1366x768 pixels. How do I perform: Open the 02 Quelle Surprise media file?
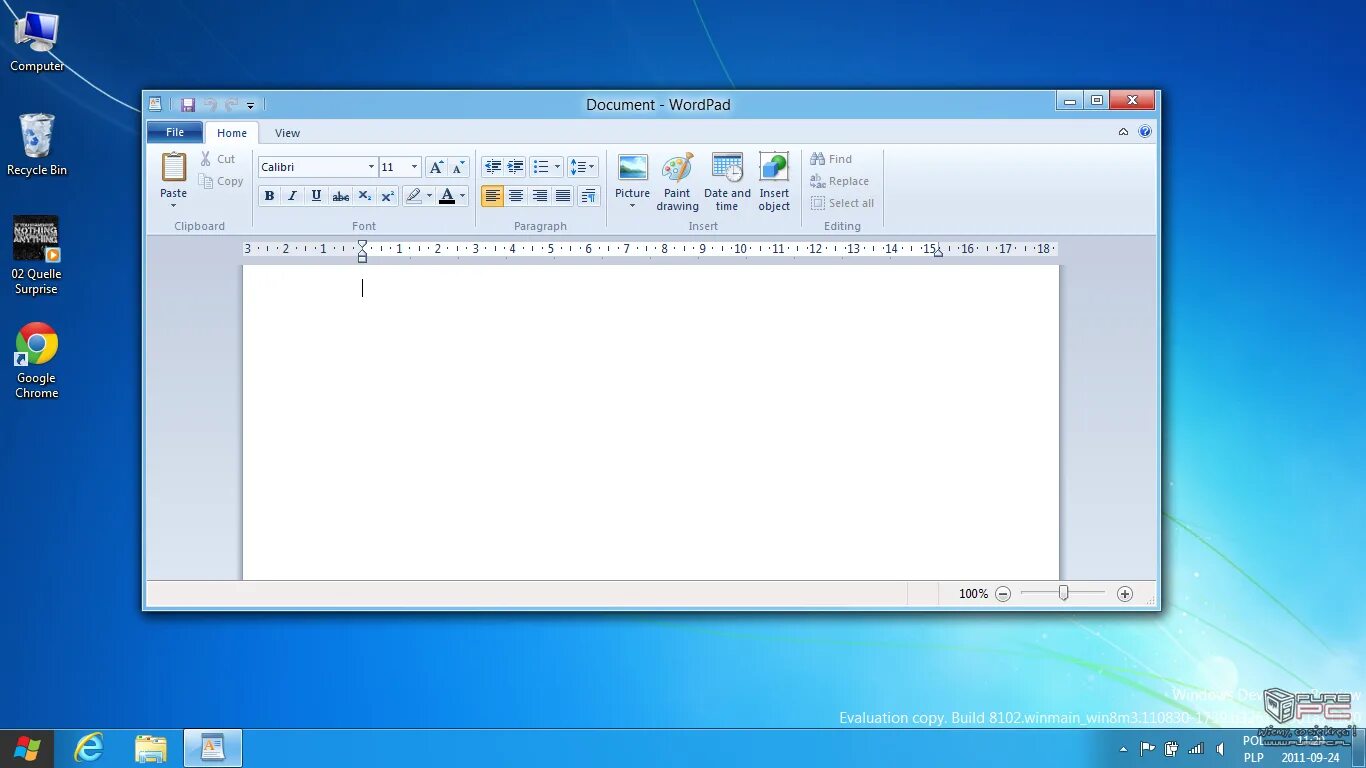(36, 255)
